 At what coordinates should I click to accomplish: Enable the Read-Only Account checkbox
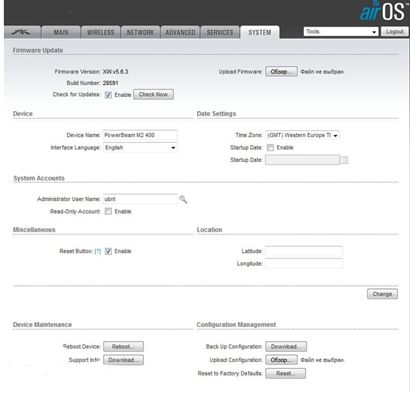click(108, 211)
